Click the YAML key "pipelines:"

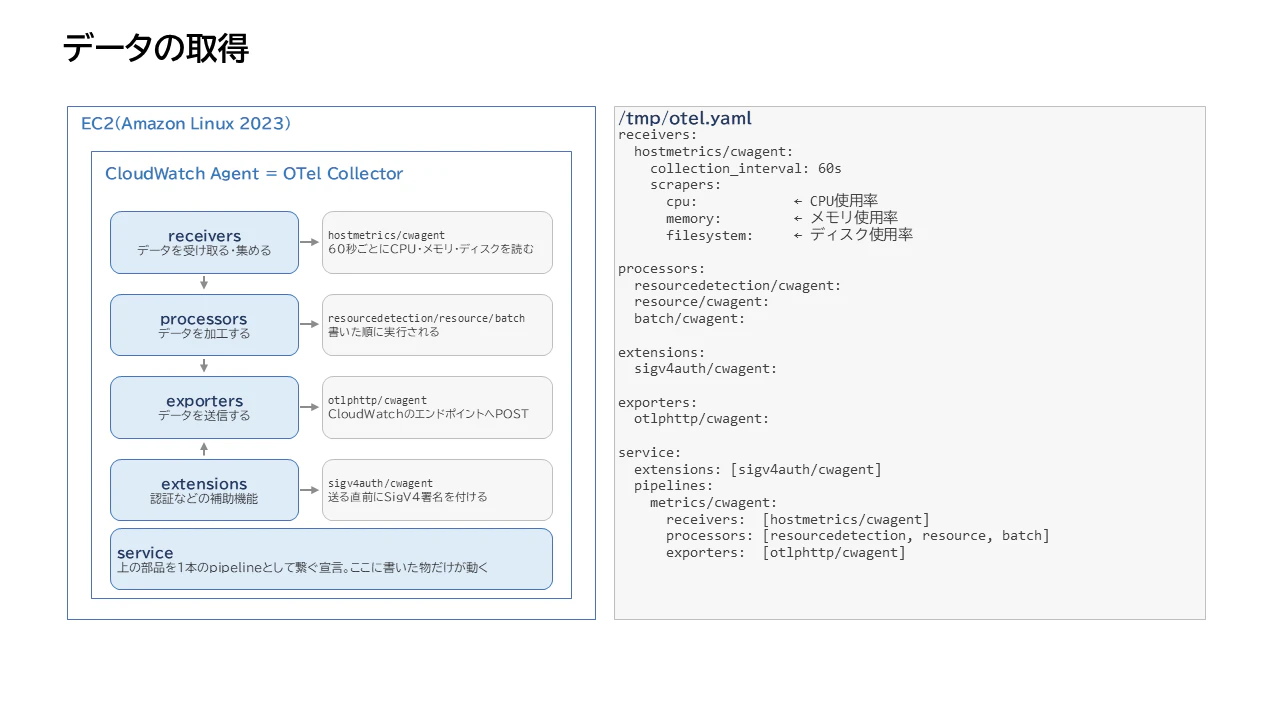[674, 486]
